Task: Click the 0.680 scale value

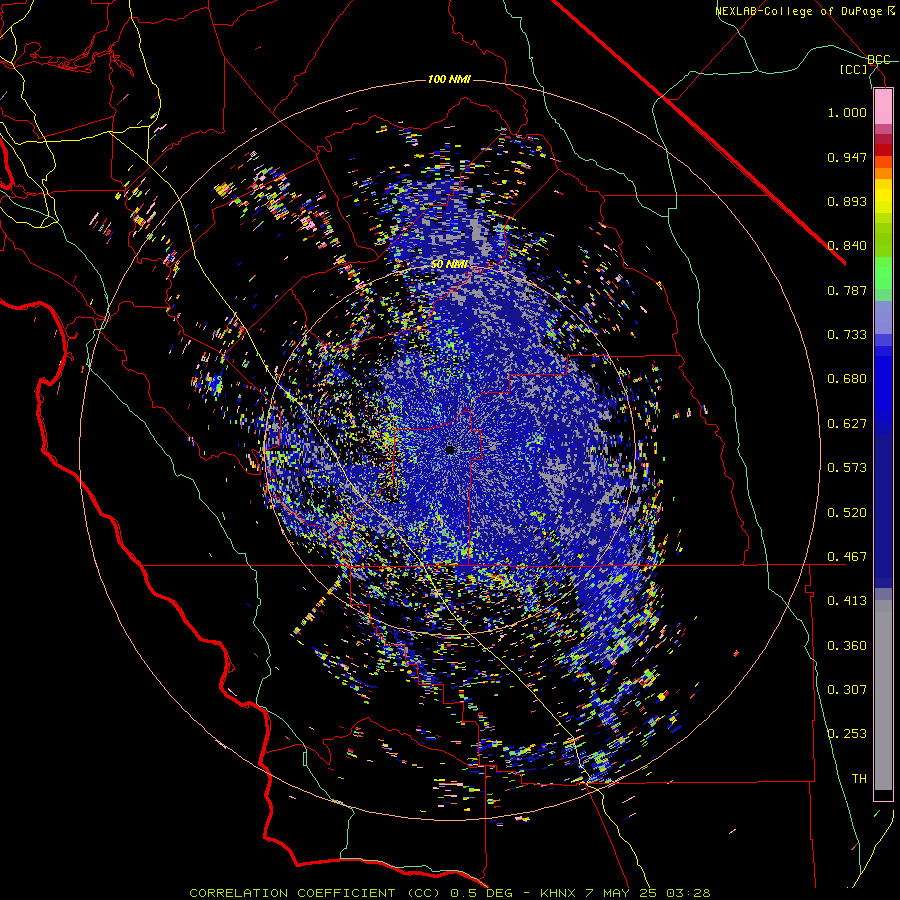Action: click(847, 379)
